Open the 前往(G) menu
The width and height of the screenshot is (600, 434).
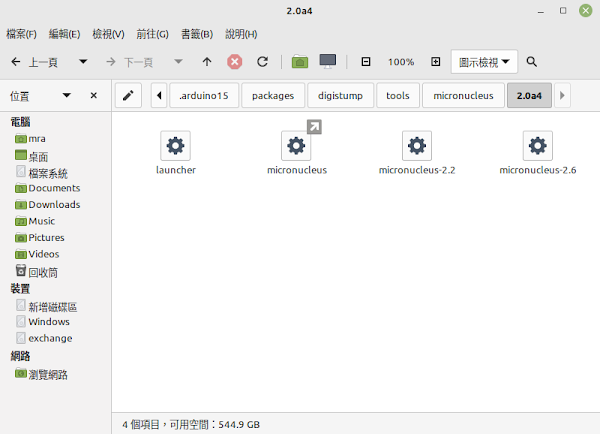click(152, 34)
